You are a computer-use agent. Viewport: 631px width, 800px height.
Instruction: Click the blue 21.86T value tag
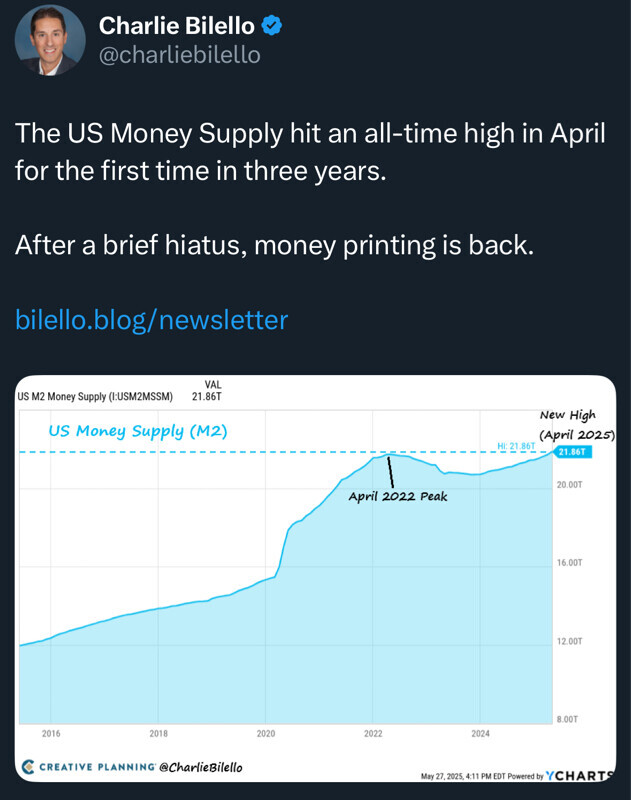click(x=570, y=452)
